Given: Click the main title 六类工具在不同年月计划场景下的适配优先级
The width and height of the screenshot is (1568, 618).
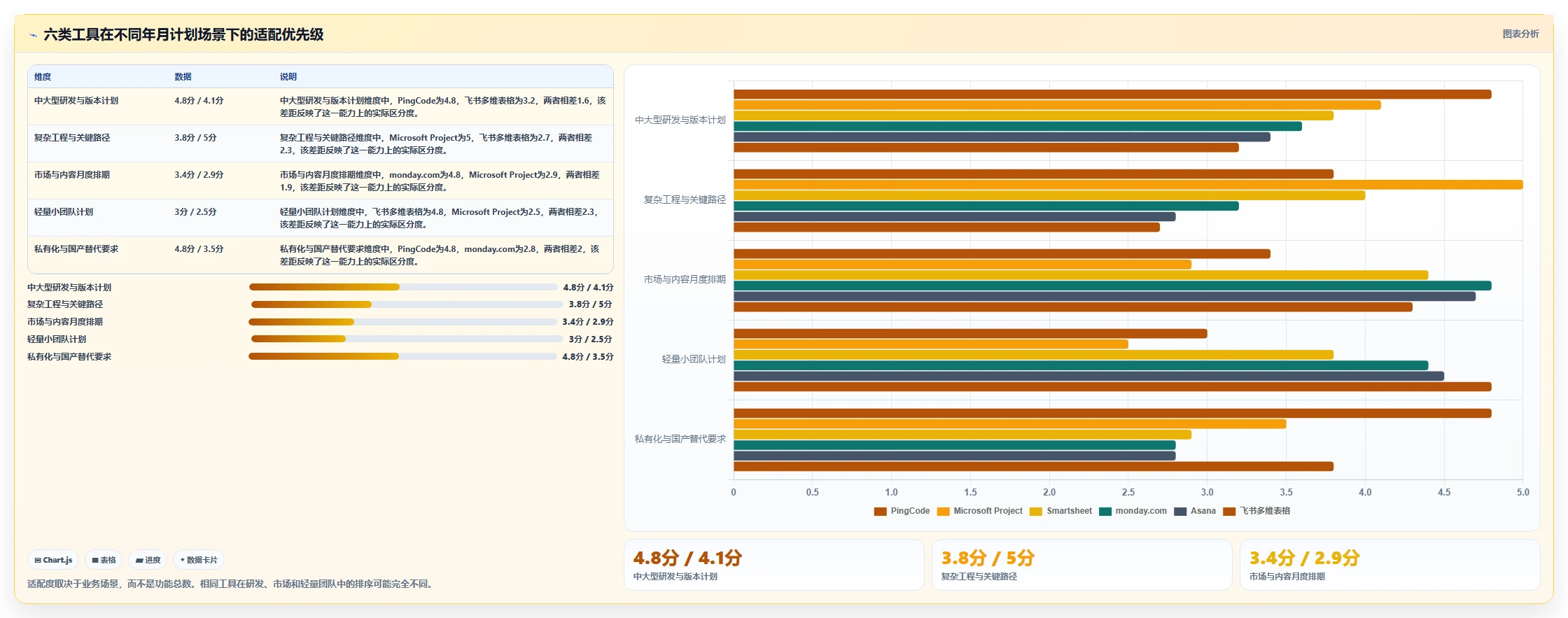Looking at the screenshot, I should (183, 35).
